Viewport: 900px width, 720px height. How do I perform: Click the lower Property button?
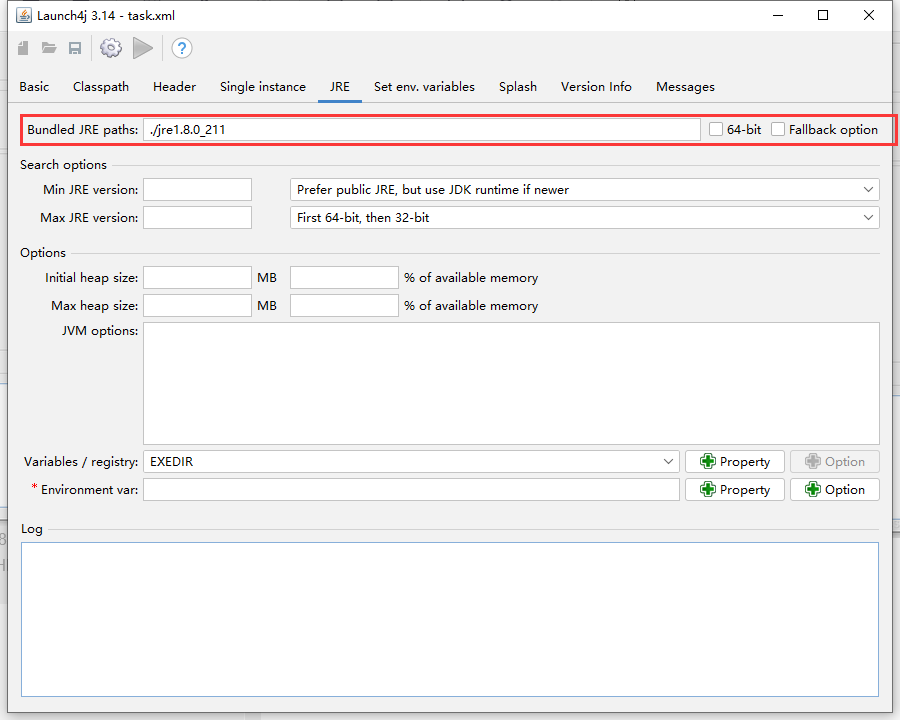coord(734,489)
